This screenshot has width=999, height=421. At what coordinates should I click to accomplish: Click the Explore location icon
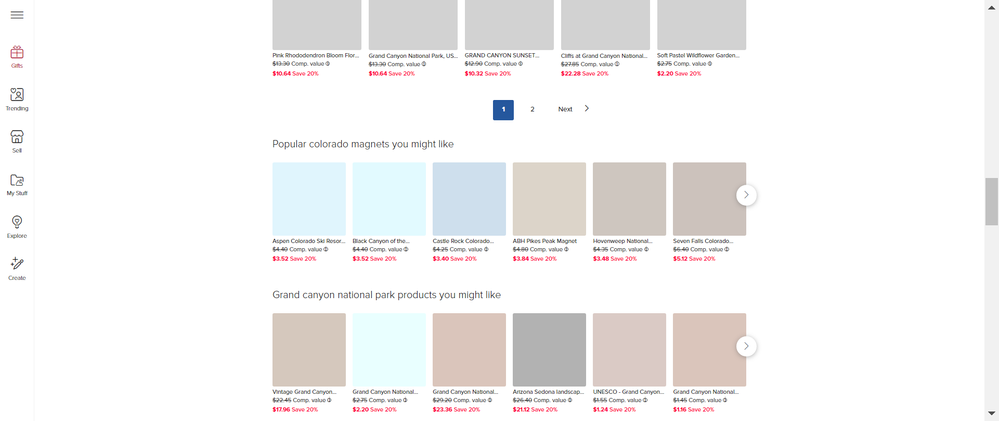(17, 223)
